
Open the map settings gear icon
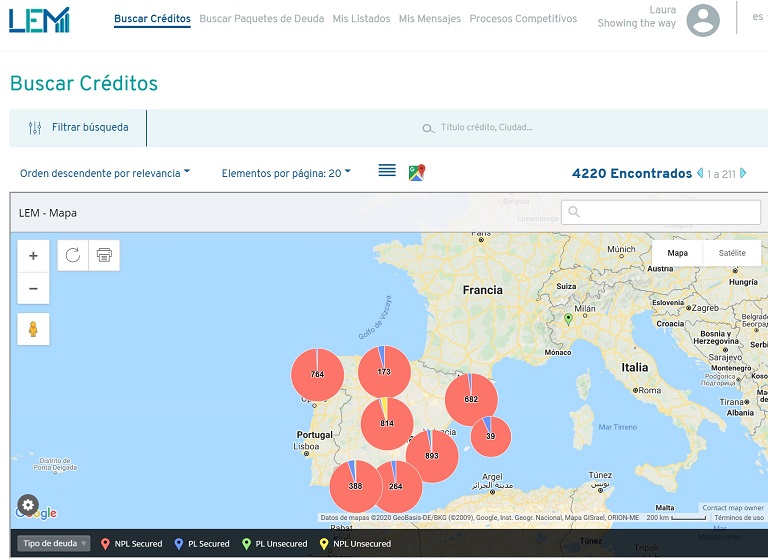tap(28, 505)
